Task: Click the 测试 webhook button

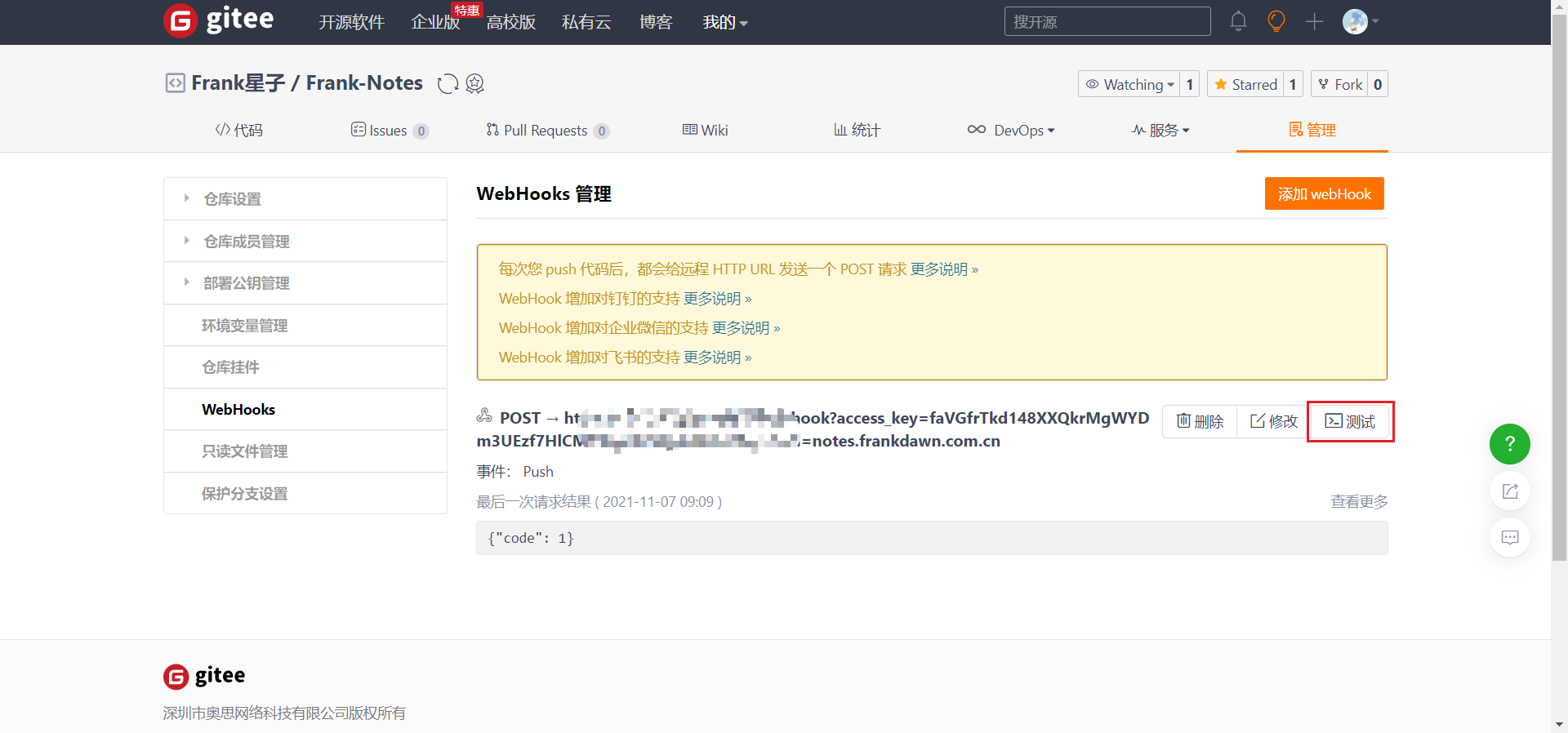Action: 1350,421
